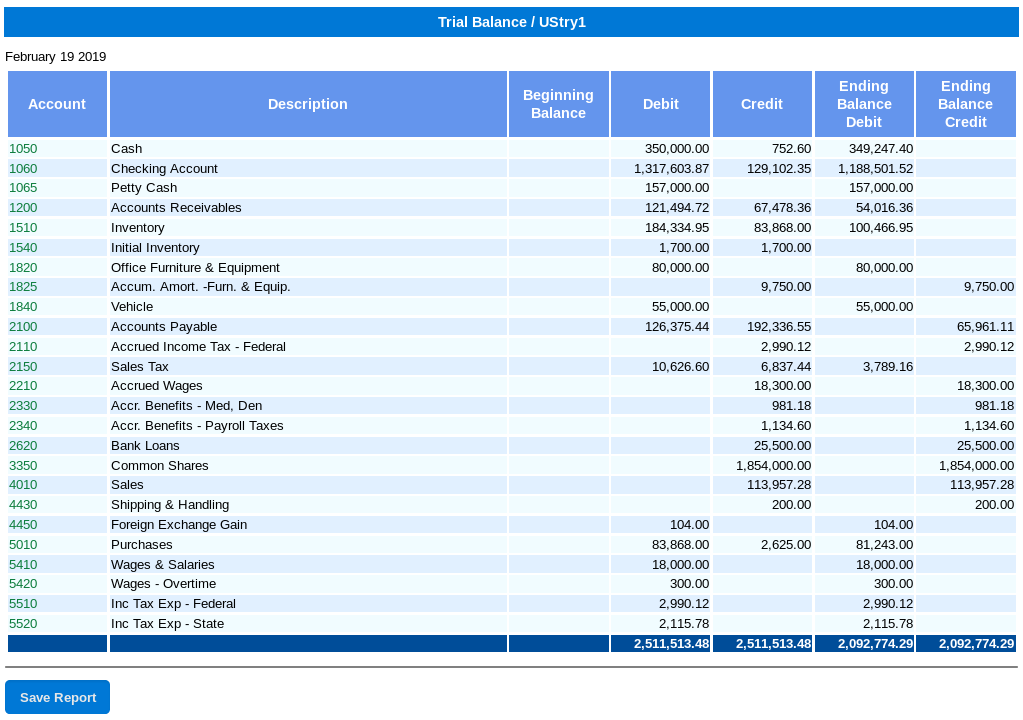Screen dimensions: 1023x720
Task: Open account 5510 link
Action: click(x=23, y=604)
